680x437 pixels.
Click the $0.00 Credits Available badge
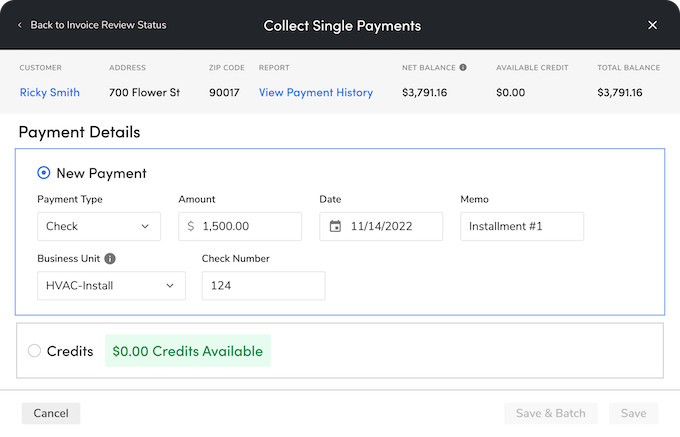tap(188, 351)
